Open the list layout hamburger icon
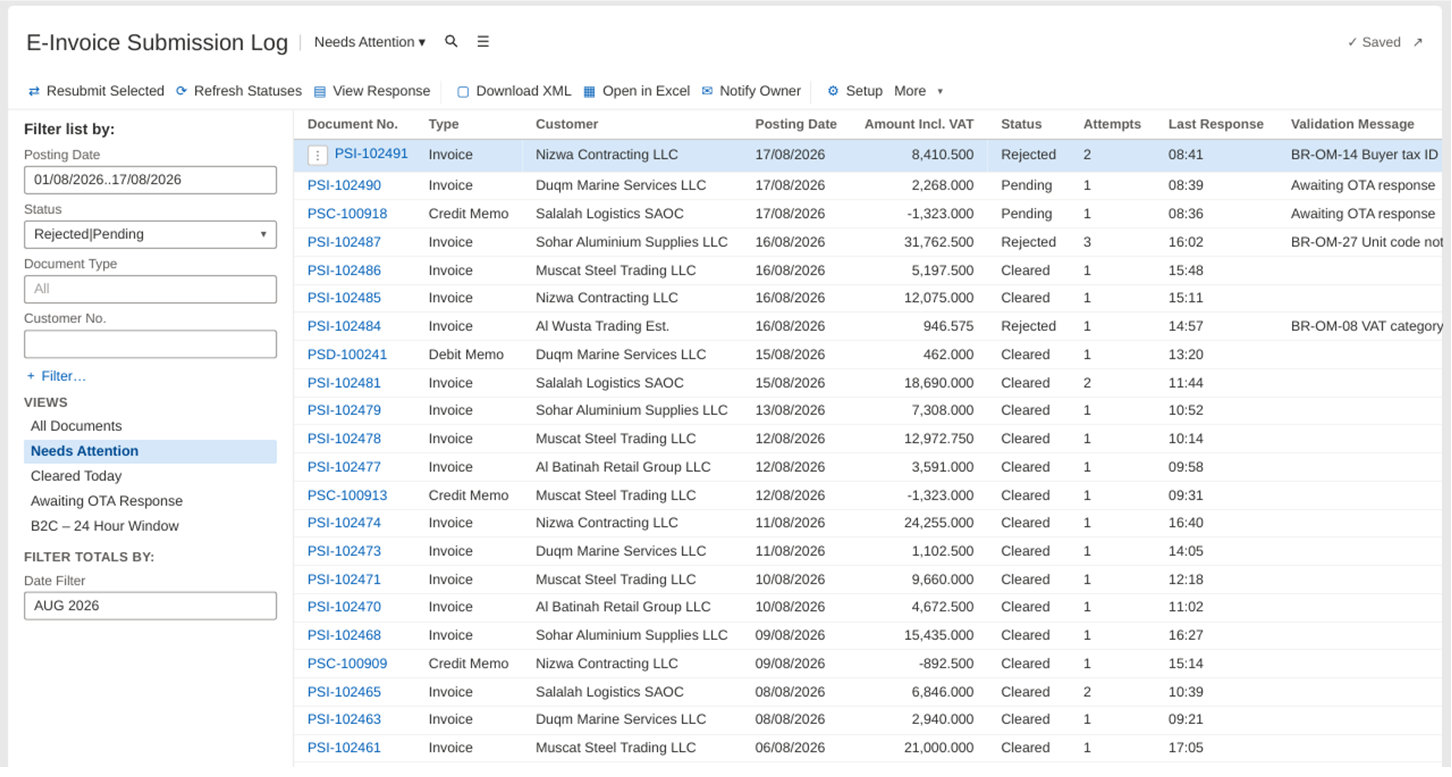This screenshot has width=1452, height=777. tap(483, 42)
